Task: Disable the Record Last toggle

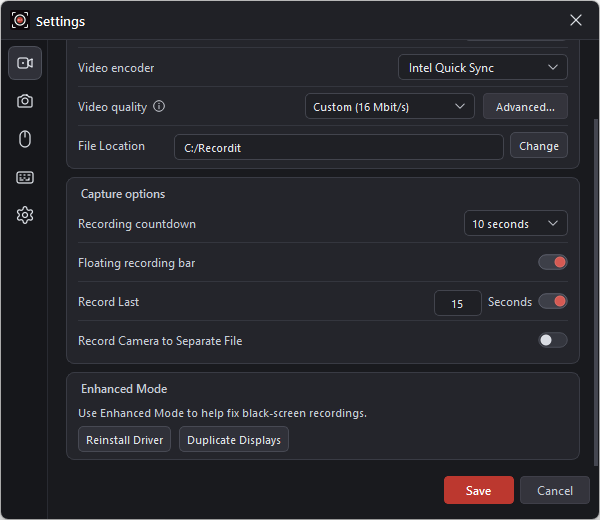Action: [x=553, y=302]
